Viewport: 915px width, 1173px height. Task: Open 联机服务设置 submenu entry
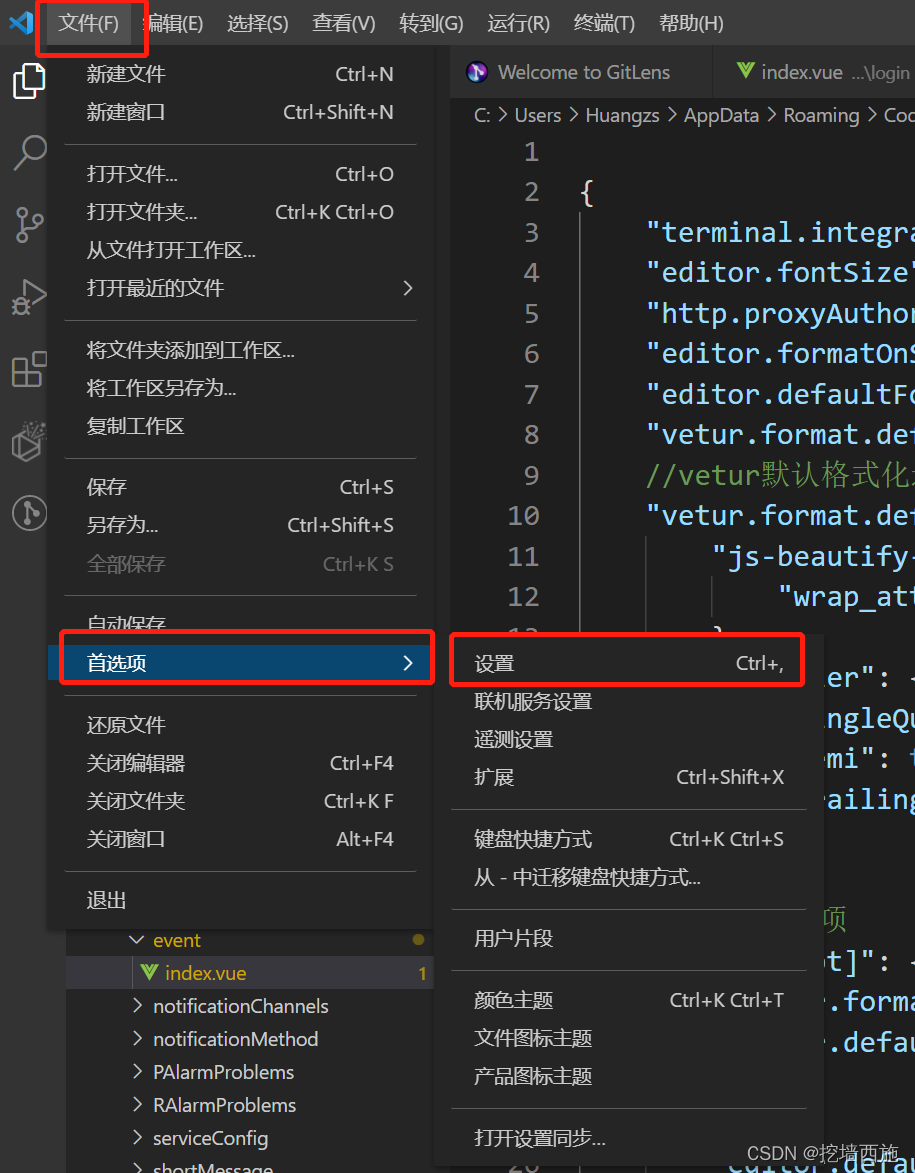tap(628, 702)
